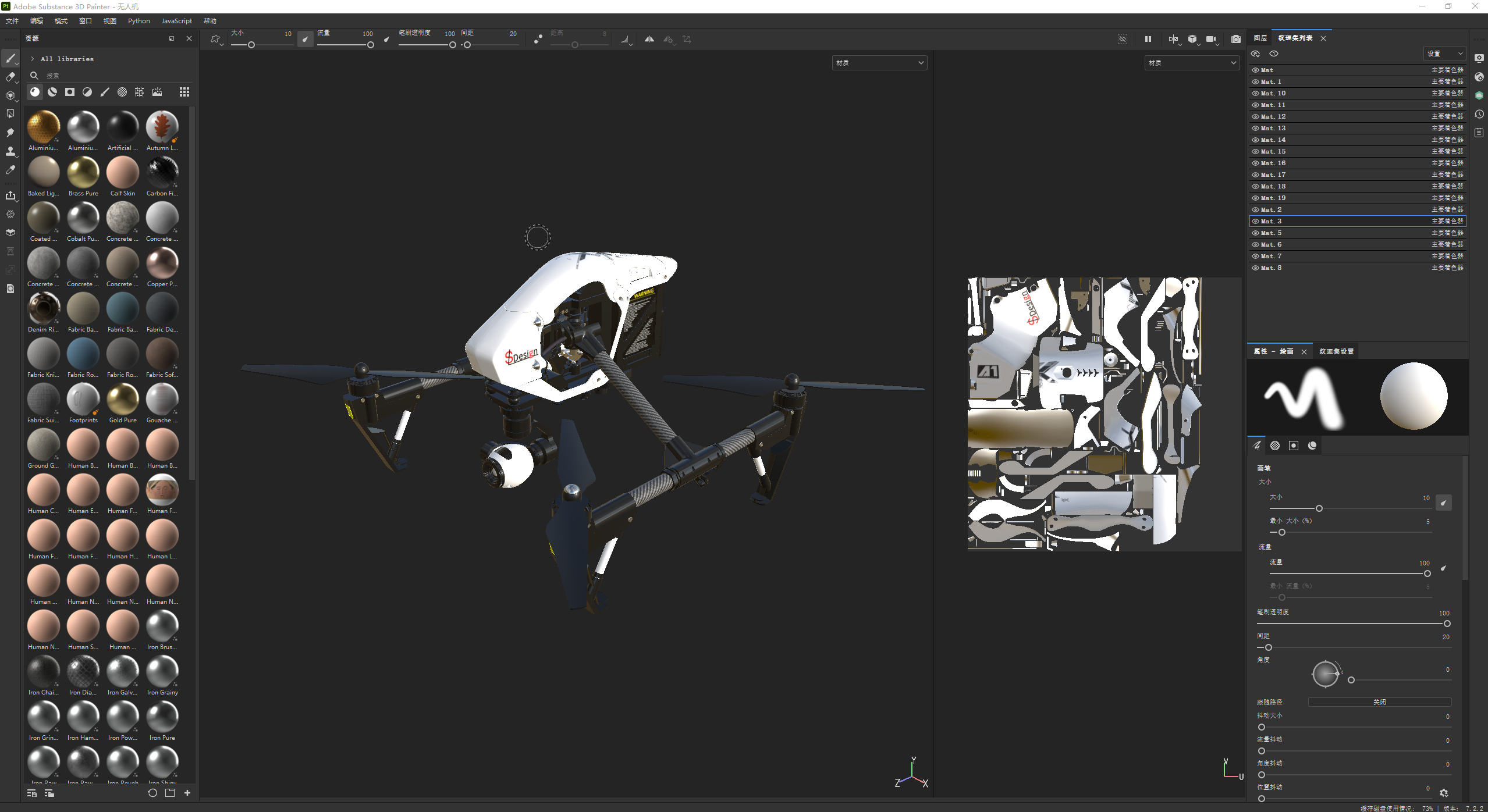Click the 关闭 follow-path button in properties
The height and width of the screenshot is (812, 1488).
click(1379, 702)
